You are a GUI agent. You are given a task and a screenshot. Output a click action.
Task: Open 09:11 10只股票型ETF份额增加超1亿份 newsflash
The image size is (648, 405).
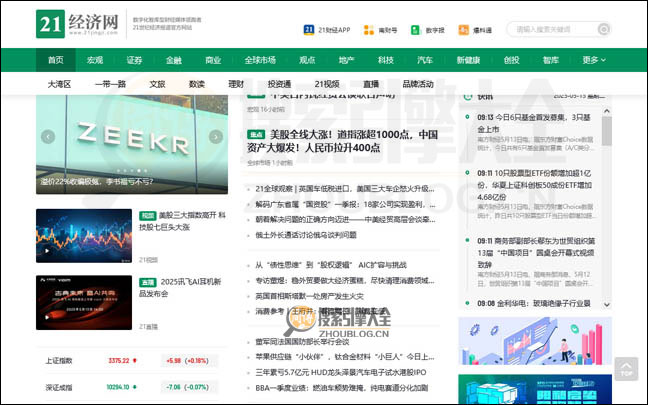(x=535, y=185)
